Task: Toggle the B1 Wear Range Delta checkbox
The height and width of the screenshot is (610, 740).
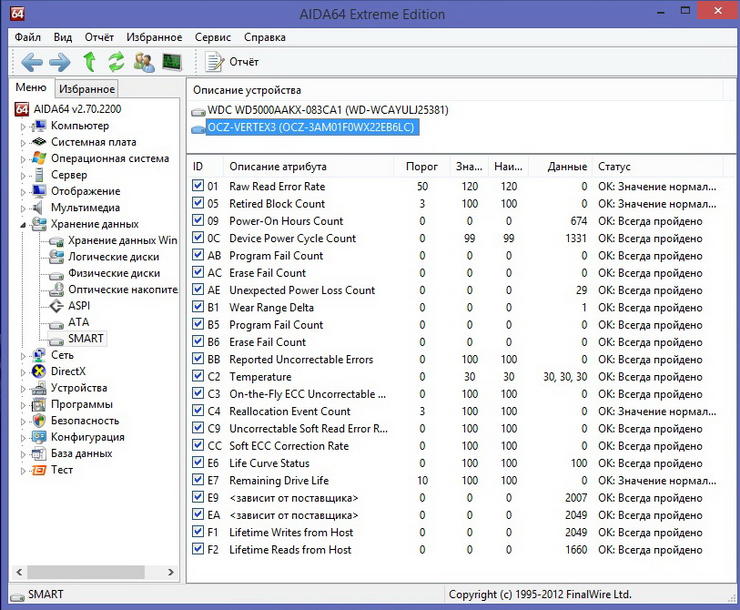Action: point(198,307)
